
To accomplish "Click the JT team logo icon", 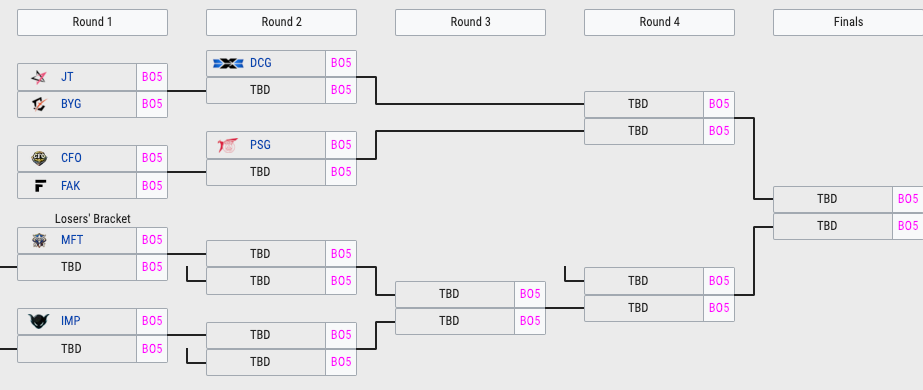I will coord(39,77).
